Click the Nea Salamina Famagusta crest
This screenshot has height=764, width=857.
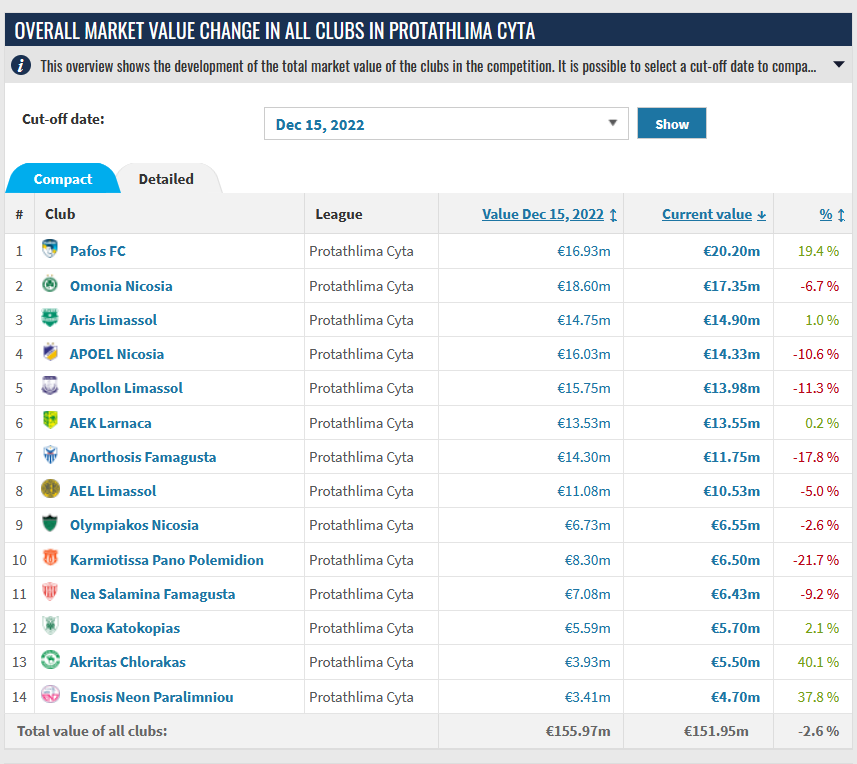(50, 592)
